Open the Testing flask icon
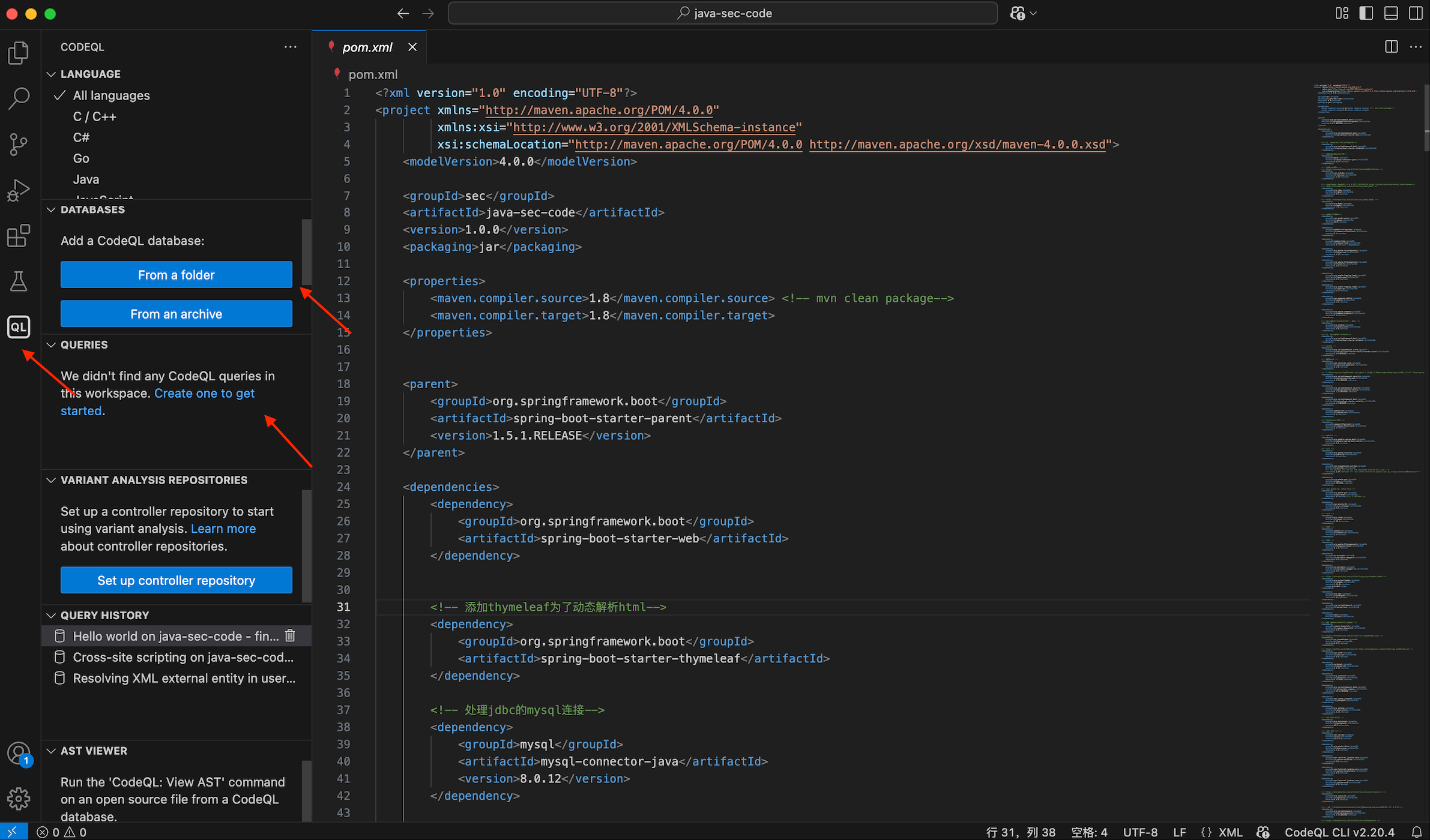This screenshot has height=840, width=1430. click(x=19, y=281)
